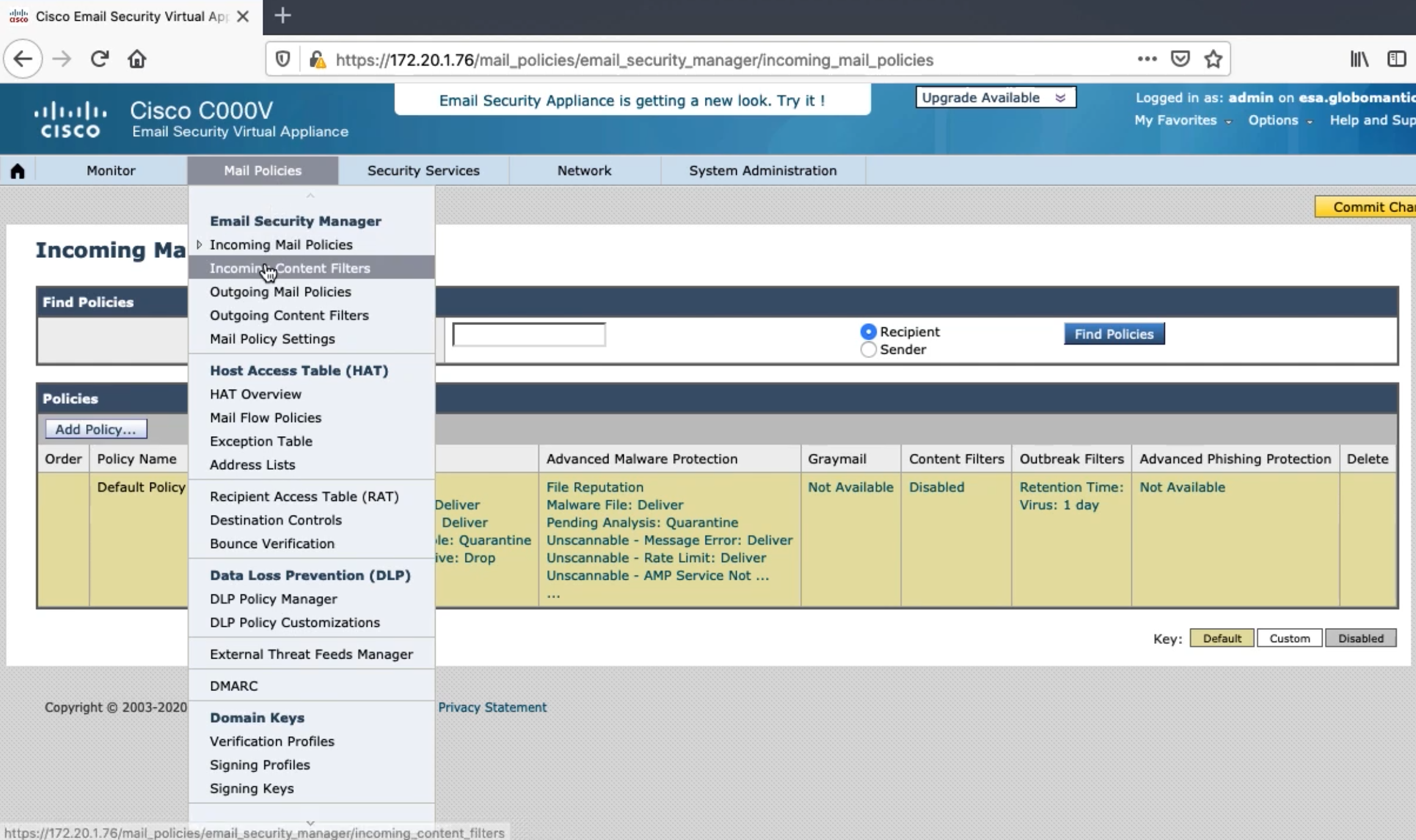Click the insecure connection lock warning icon
Image resolution: width=1416 pixels, height=840 pixels.
(x=317, y=60)
